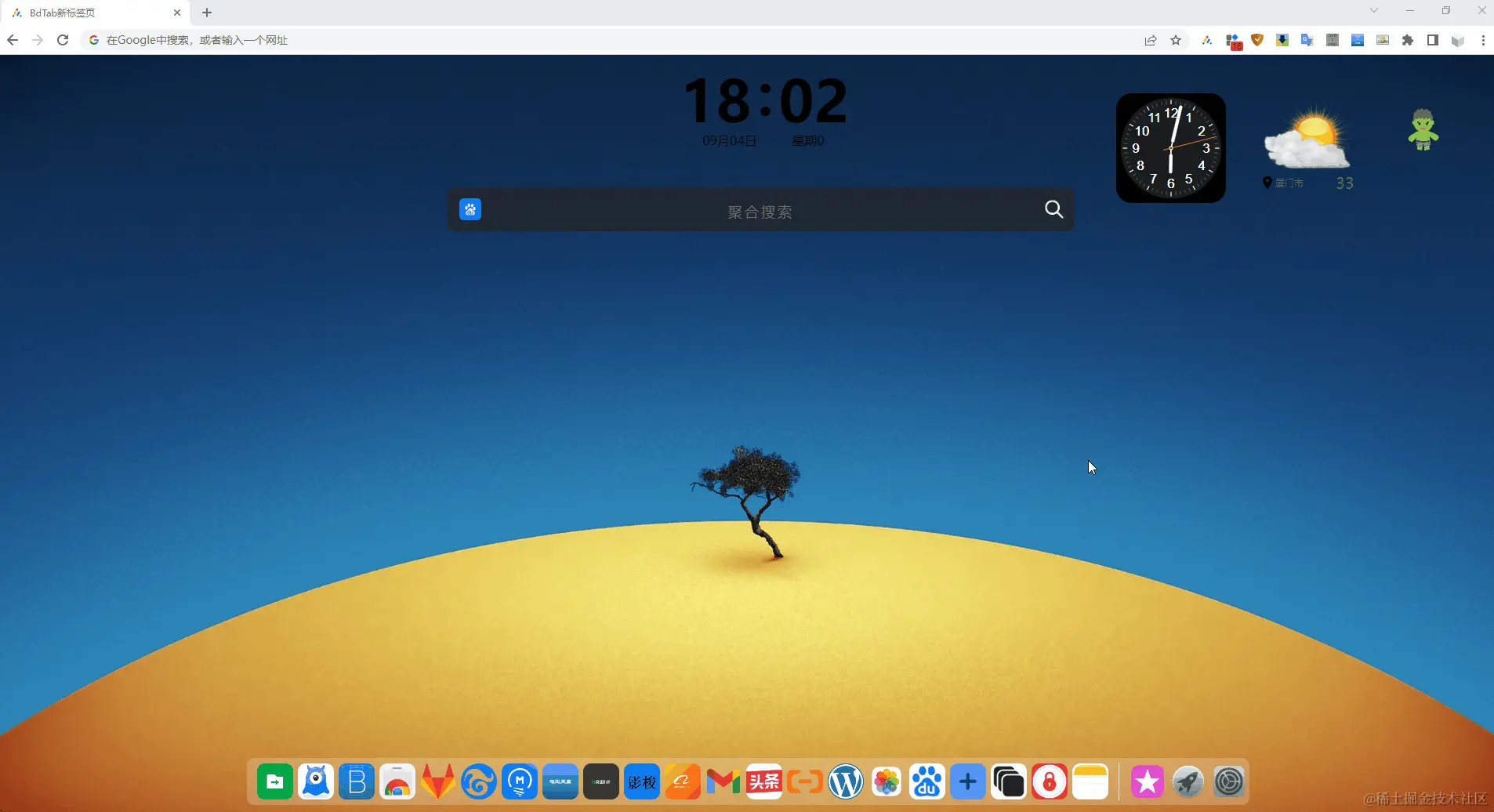Image resolution: width=1494 pixels, height=812 pixels.
Task: Open the blue card icon left of the black tile
Action: [560, 781]
